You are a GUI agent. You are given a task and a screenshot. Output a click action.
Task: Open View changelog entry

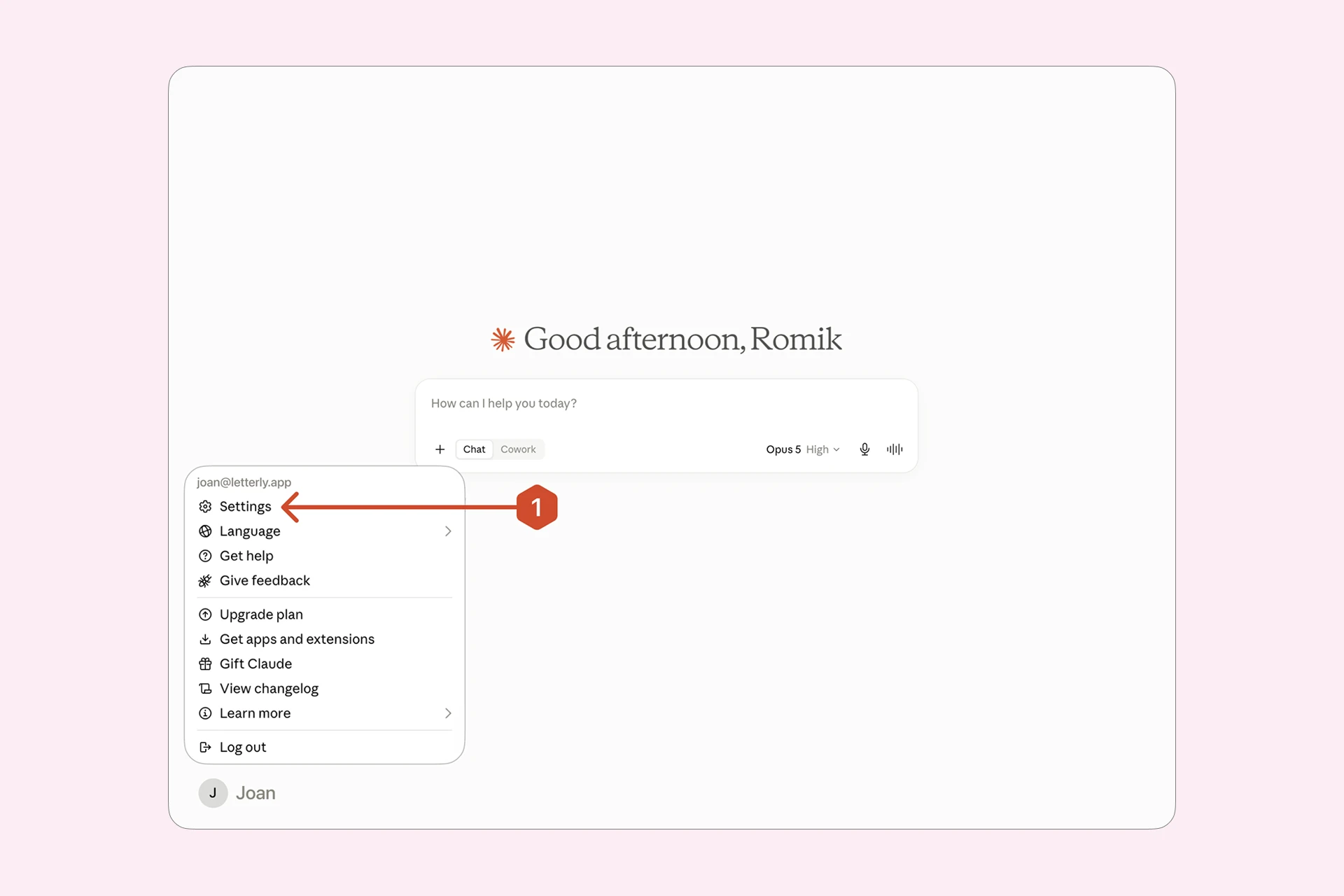[x=325, y=689]
